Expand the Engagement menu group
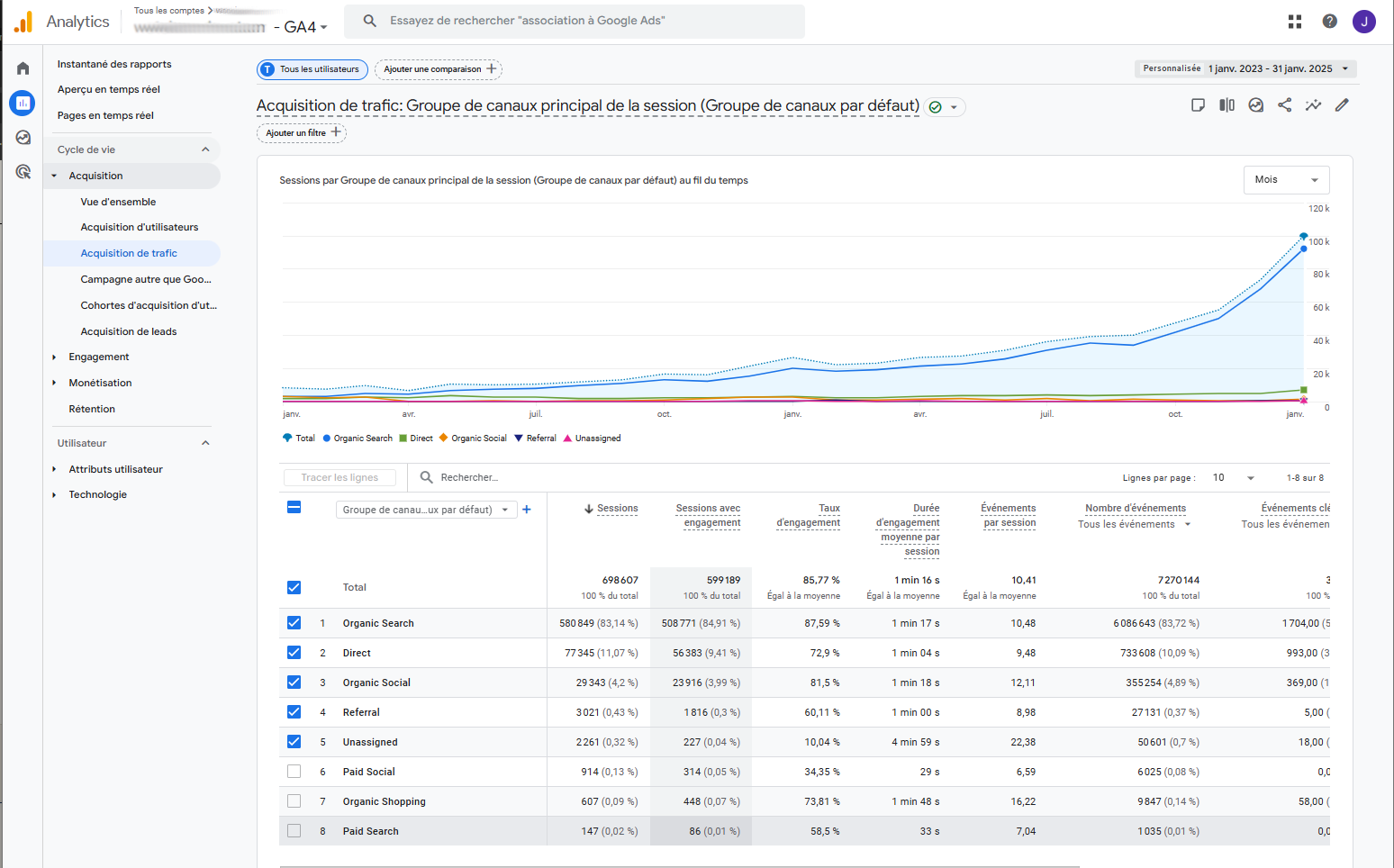This screenshot has width=1394, height=868. point(54,357)
